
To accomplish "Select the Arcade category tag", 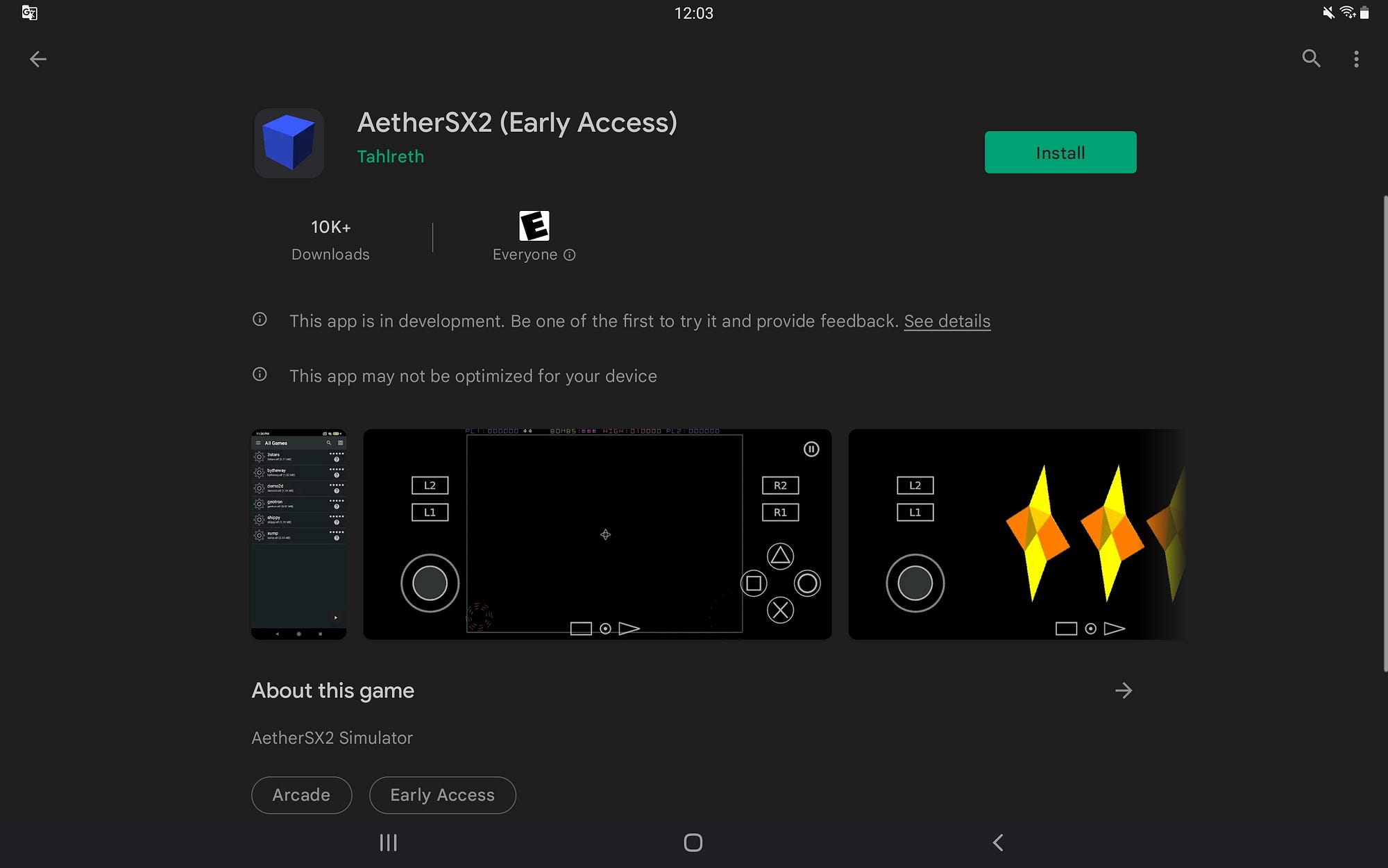I will (300, 794).
